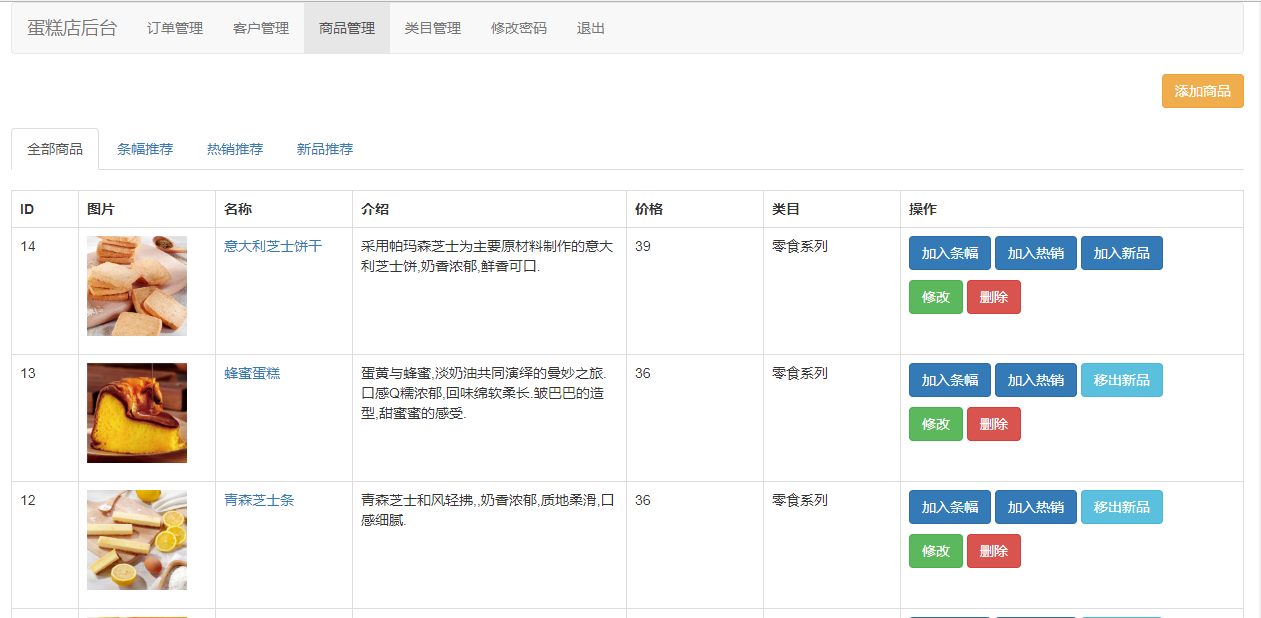Click the 蛋糕店后台 brand title
This screenshot has height=618, width=1261.
pyautogui.click(x=72, y=28)
